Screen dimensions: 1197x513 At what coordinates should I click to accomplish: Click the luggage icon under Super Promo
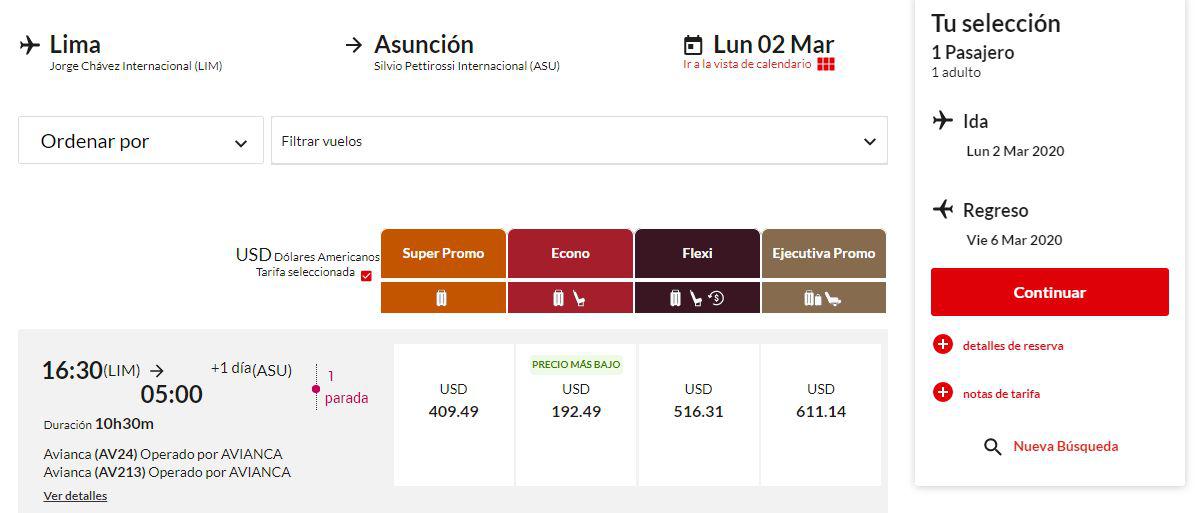(442, 298)
